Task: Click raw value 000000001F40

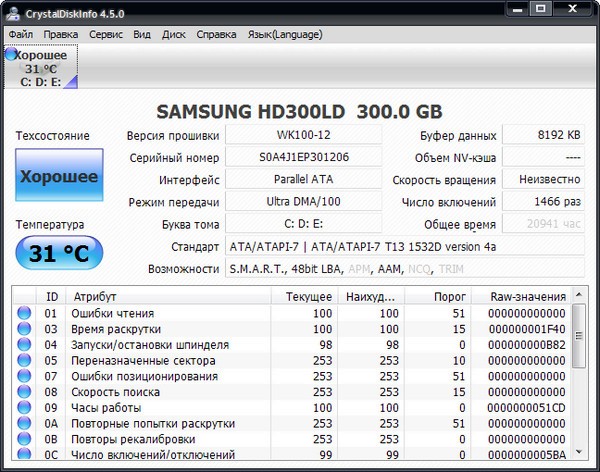Action: coord(527,329)
